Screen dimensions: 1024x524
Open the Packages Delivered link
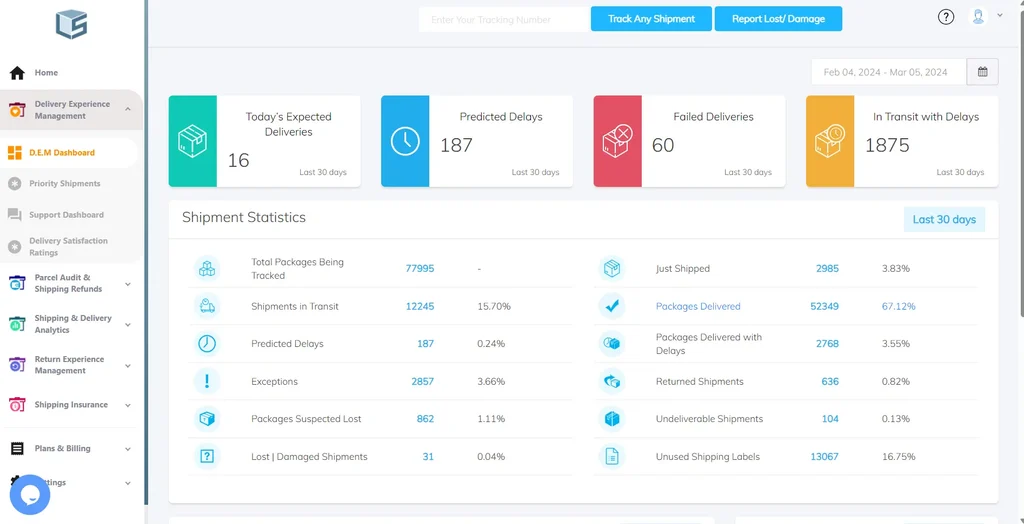pos(697,306)
